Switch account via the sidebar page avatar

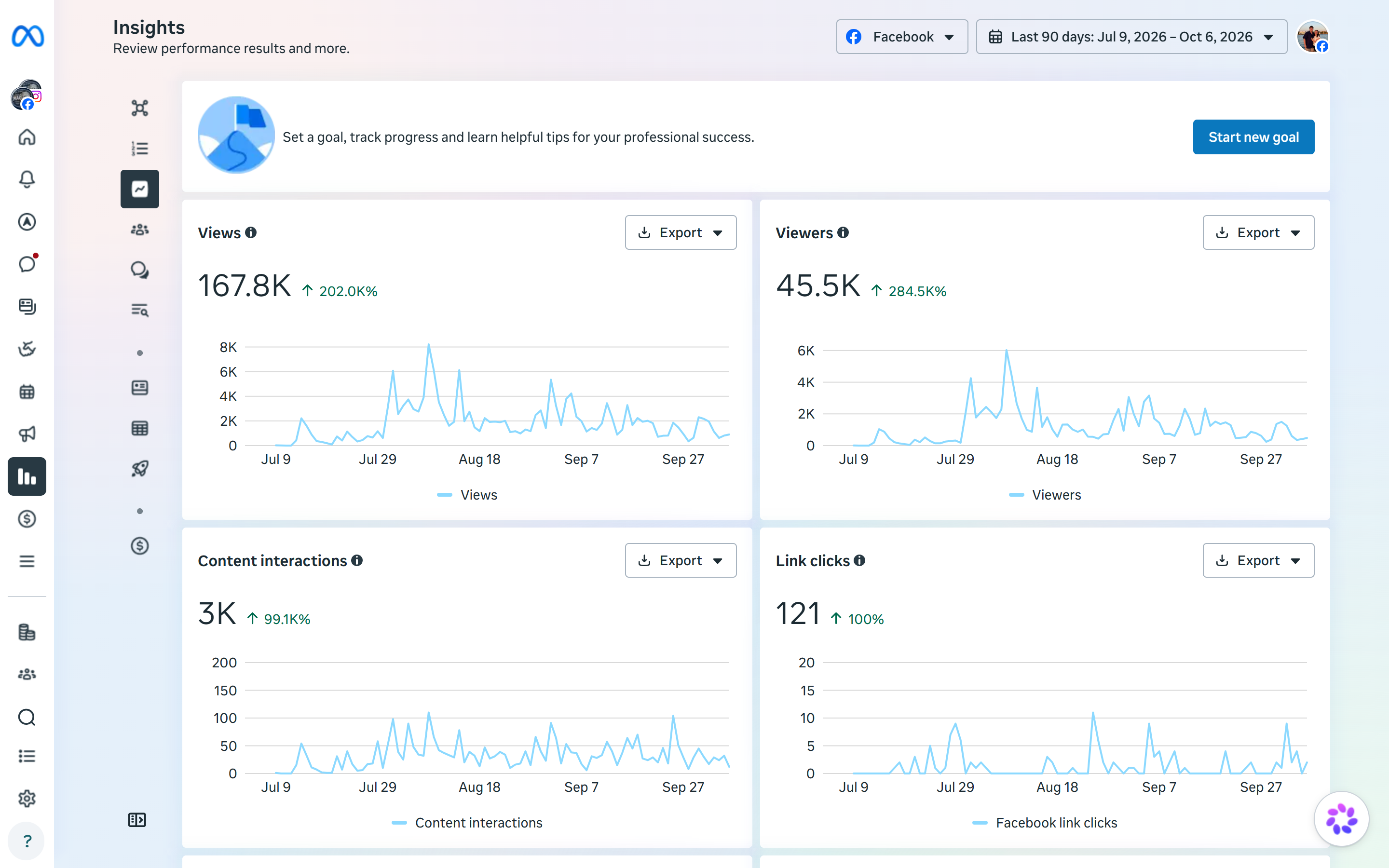(x=27, y=95)
